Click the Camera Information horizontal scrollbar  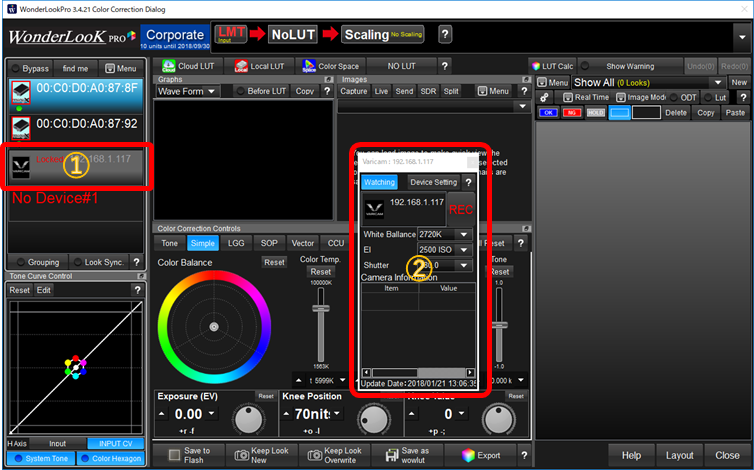418,372
